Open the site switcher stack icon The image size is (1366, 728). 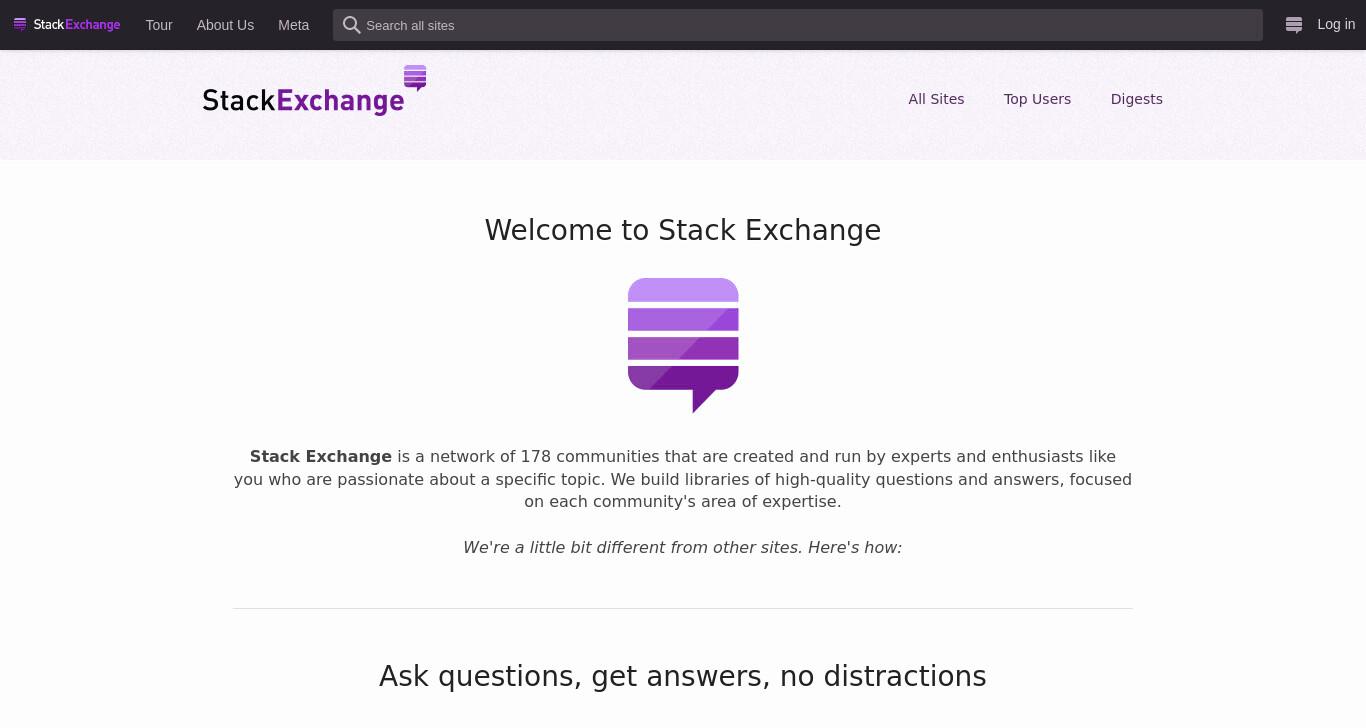pos(1294,25)
